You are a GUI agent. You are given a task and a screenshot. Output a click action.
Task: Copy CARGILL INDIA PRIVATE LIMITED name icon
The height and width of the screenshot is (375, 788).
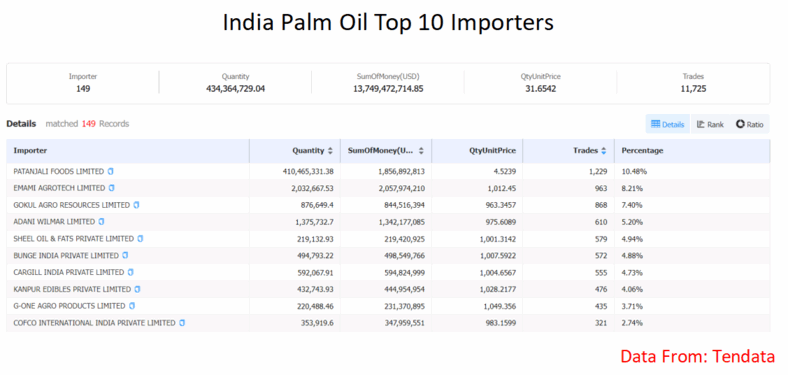tap(131, 272)
